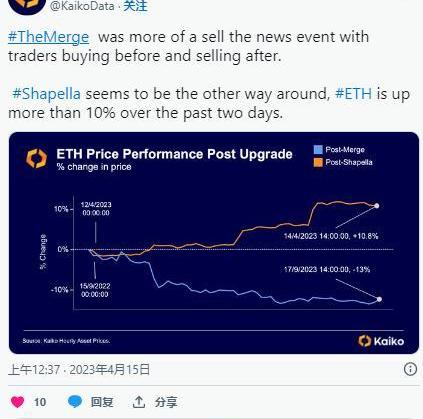
Task: Click the share upload arrow icon
Action: [x=139, y=402]
